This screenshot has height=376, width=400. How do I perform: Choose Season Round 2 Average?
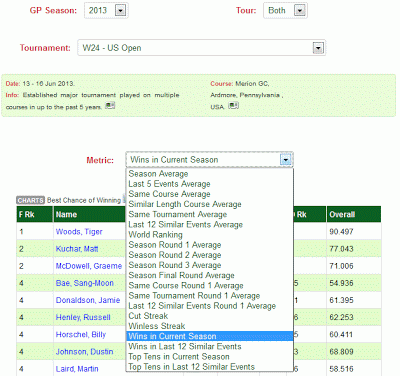pos(210,255)
